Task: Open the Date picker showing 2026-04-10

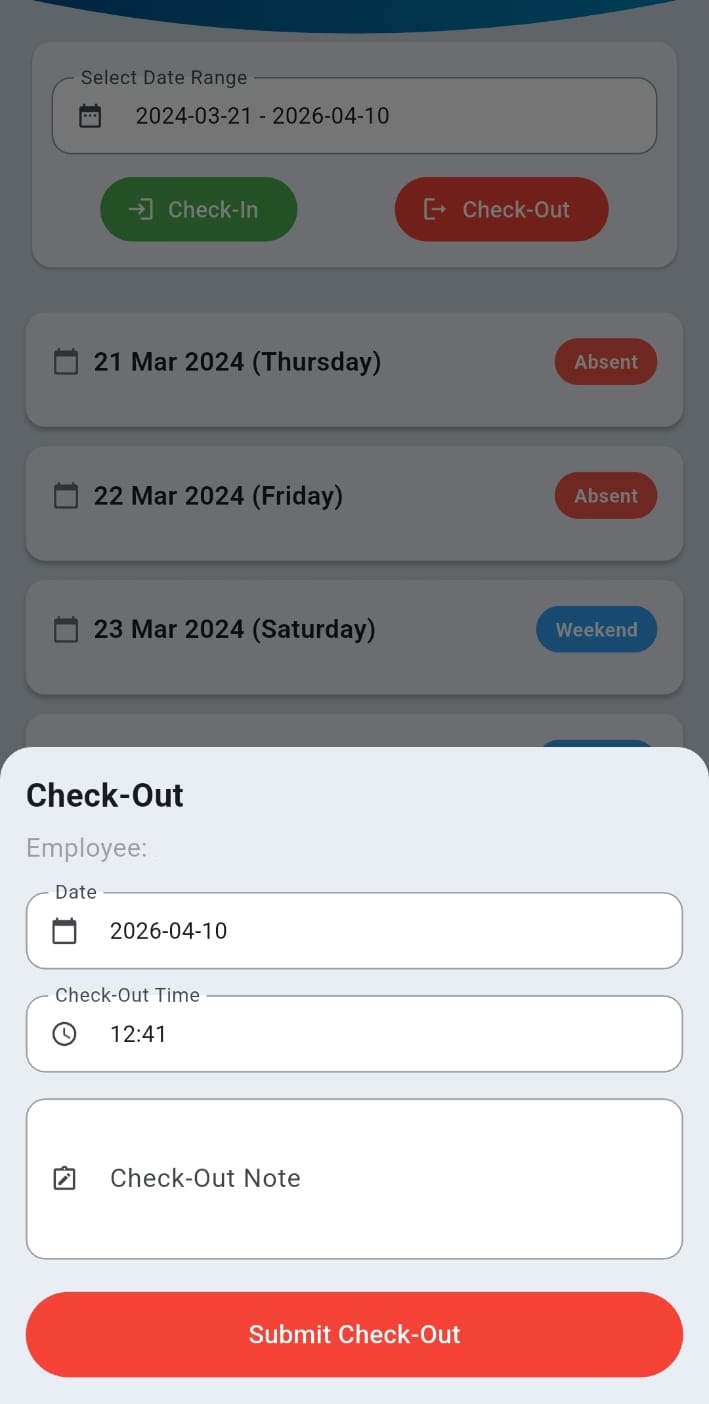Action: point(354,931)
